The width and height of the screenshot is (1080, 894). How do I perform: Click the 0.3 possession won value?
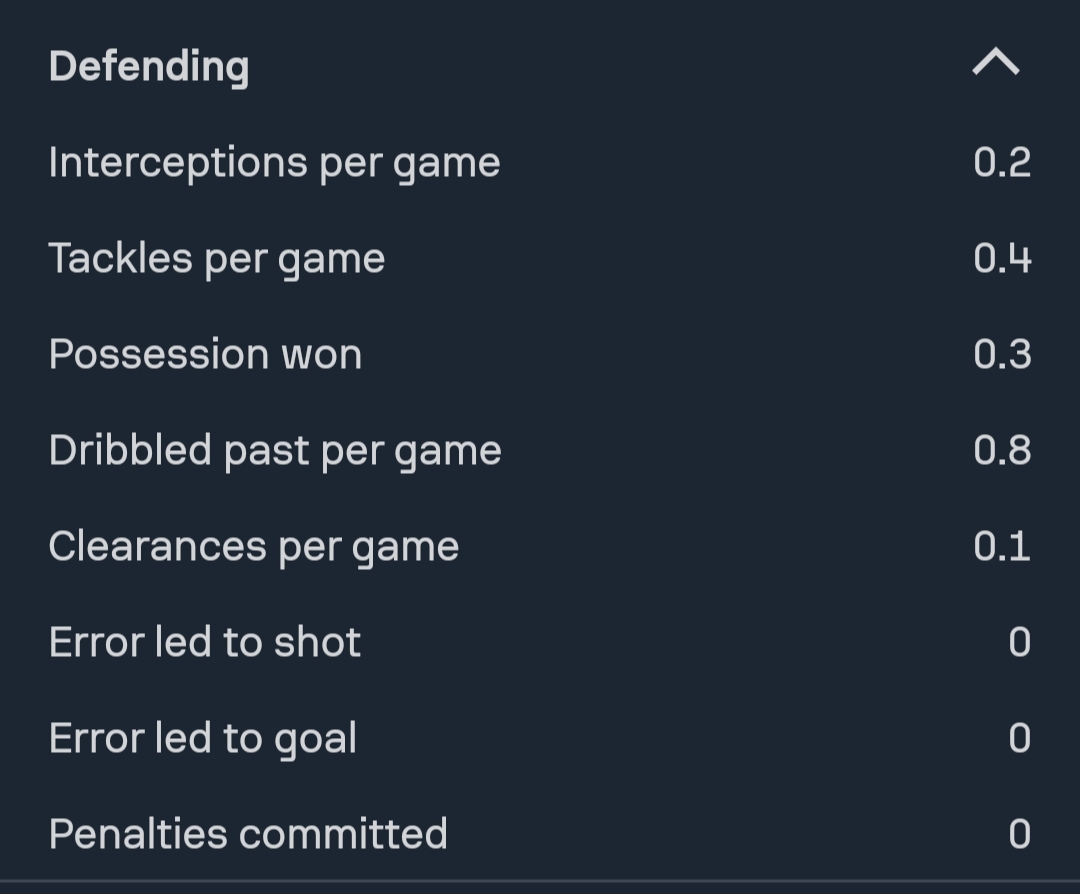coord(1002,354)
